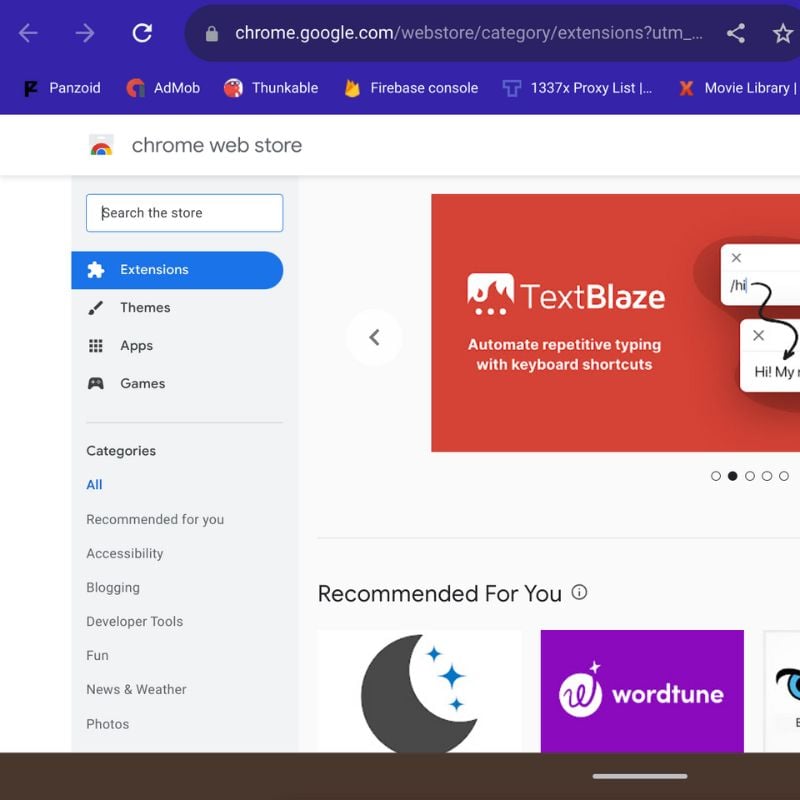800x800 pixels.
Task: Select the Fun category
Action: click(x=97, y=656)
